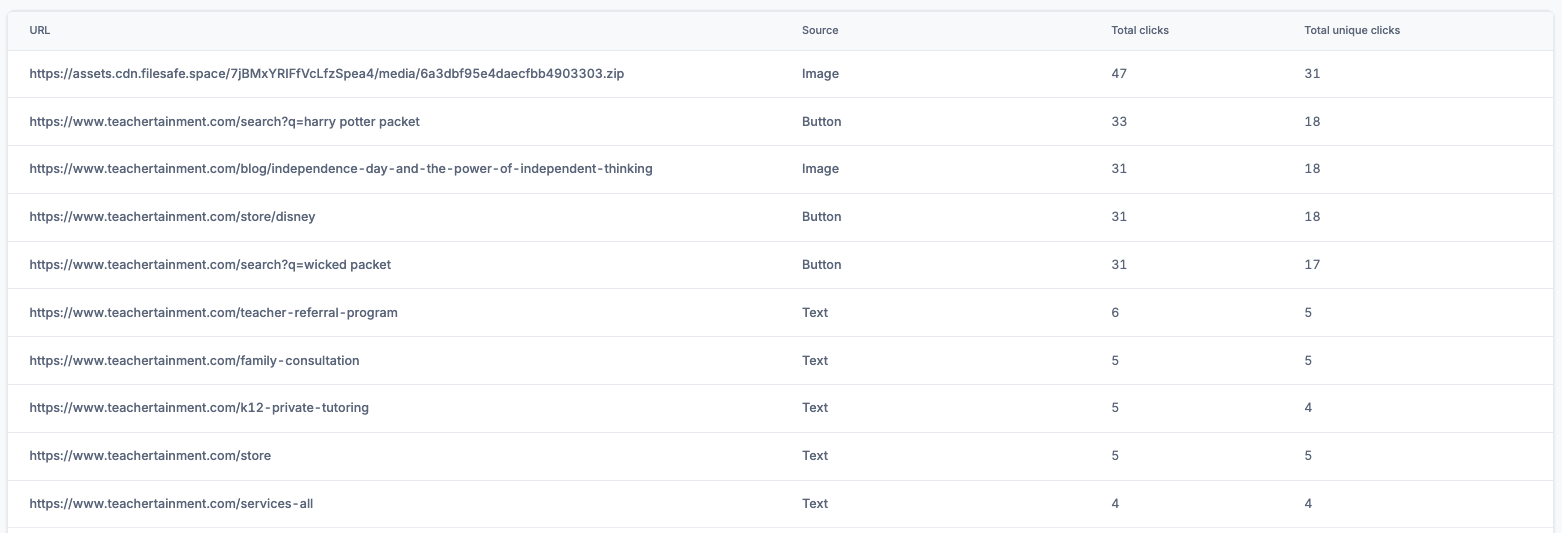Click total clicks 4 in services-all row
Image resolution: width=1562 pixels, height=533 pixels.
click(x=1115, y=504)
